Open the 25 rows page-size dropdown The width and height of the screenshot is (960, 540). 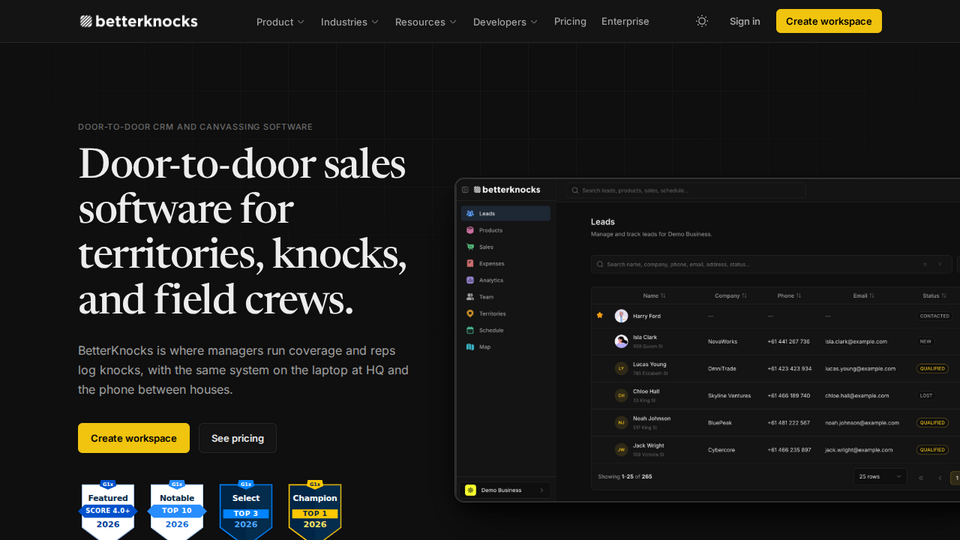[880, 476]
